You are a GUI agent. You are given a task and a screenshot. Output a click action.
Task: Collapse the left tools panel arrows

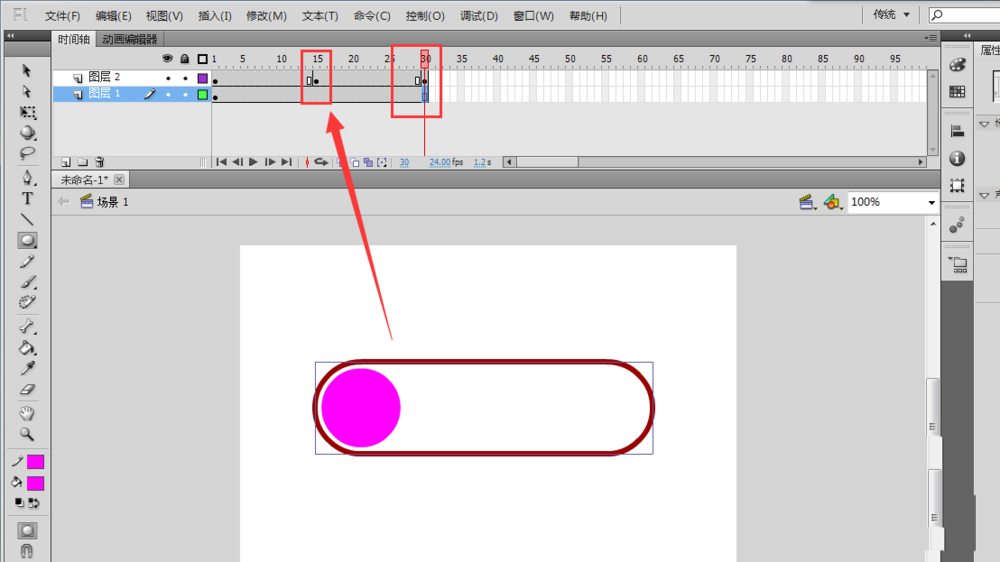10,36
